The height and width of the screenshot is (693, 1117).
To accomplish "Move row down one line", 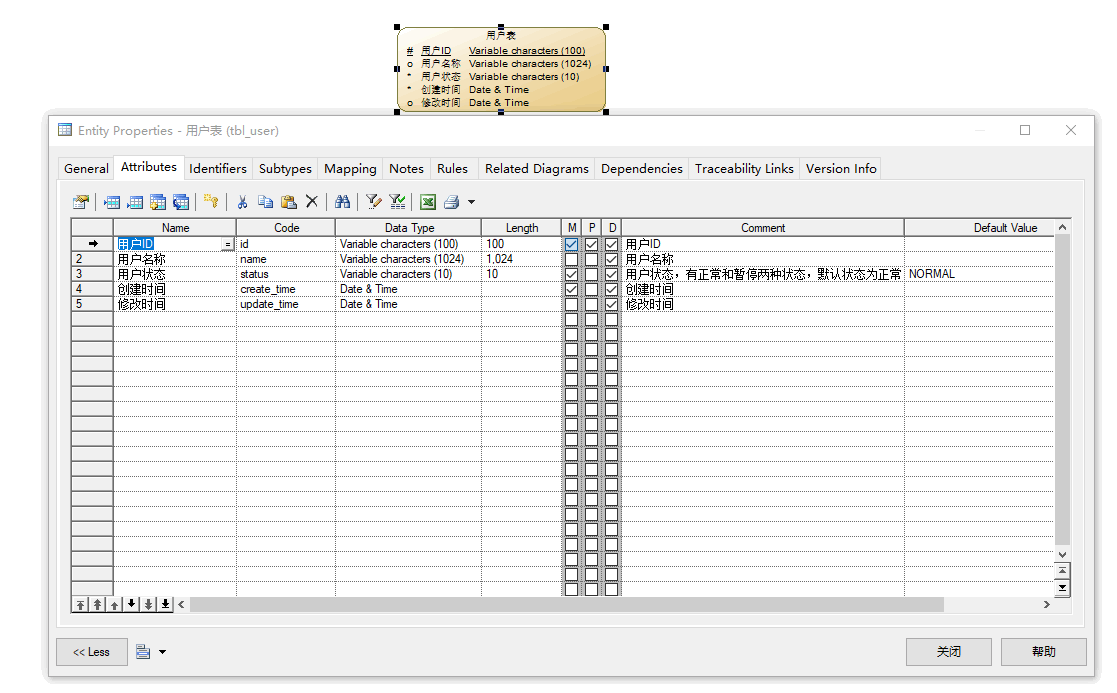I will tap(131, 605).
